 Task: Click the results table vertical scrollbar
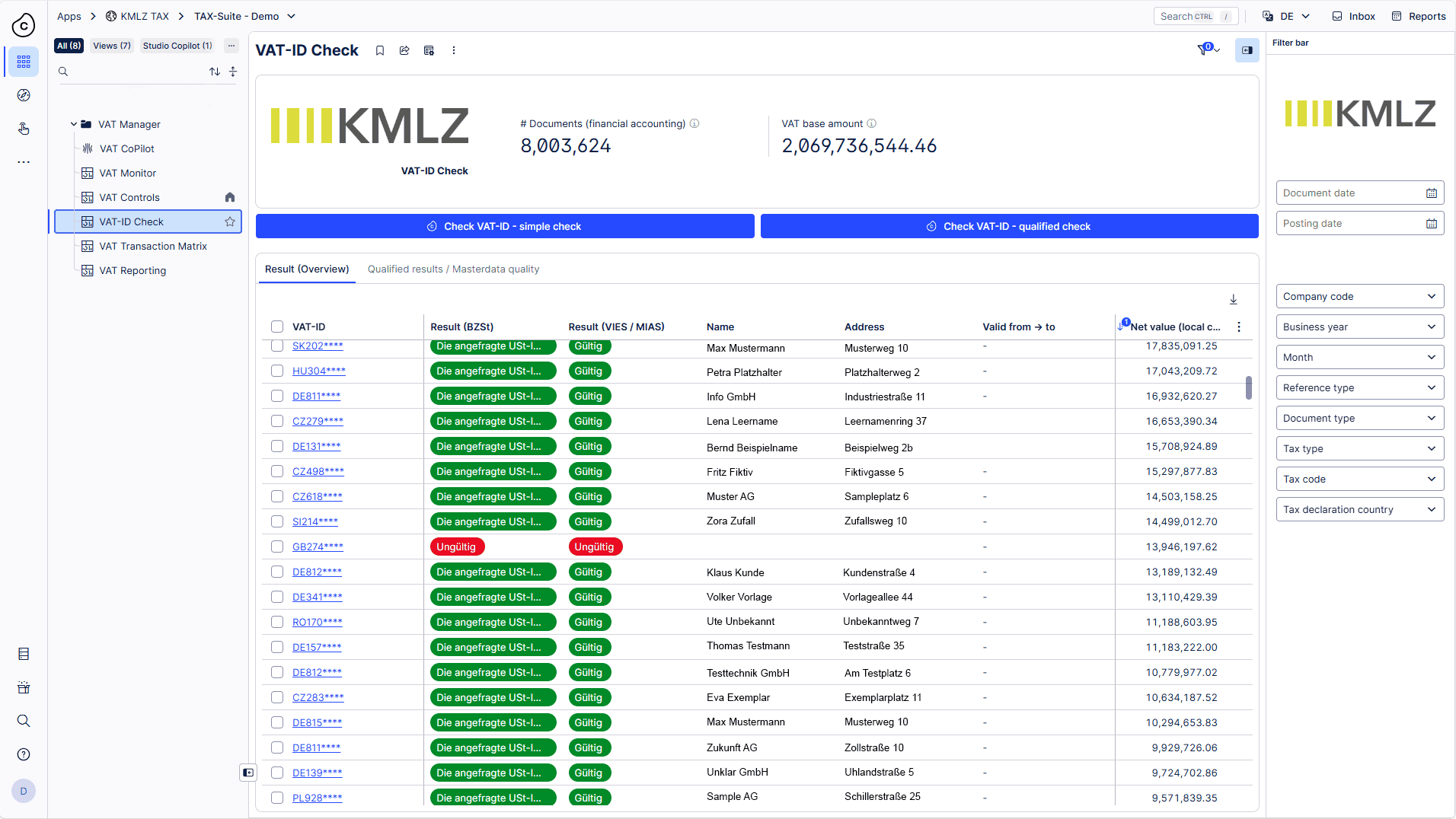tap(1248, 387)
